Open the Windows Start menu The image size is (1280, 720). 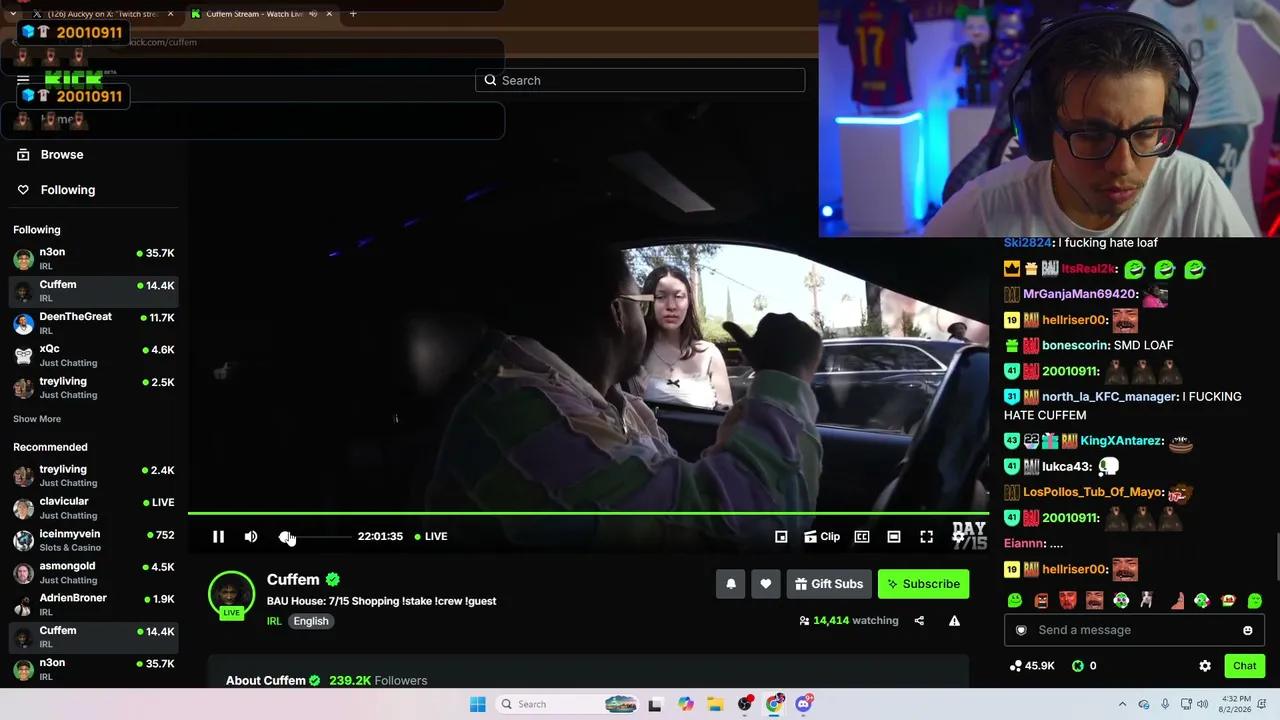[x=478, y=704]
